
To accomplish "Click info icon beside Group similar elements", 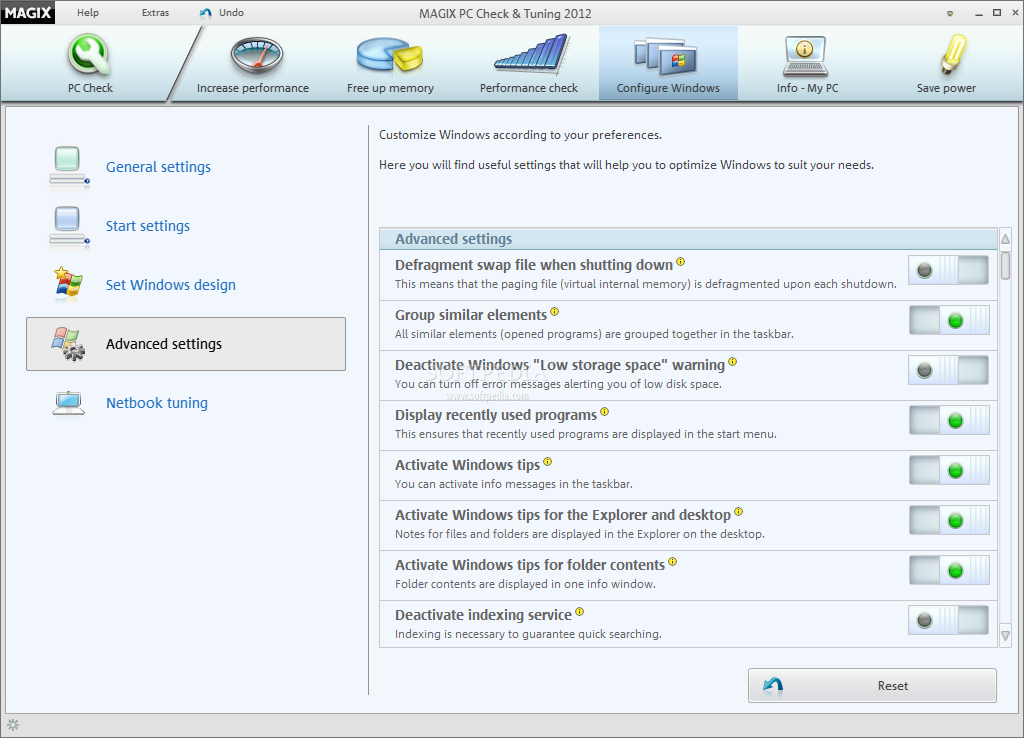I will click(x=554, y=312).
